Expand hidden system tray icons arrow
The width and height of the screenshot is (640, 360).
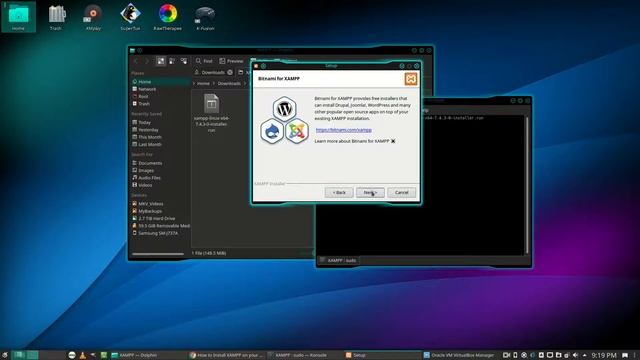pos(584,355)
